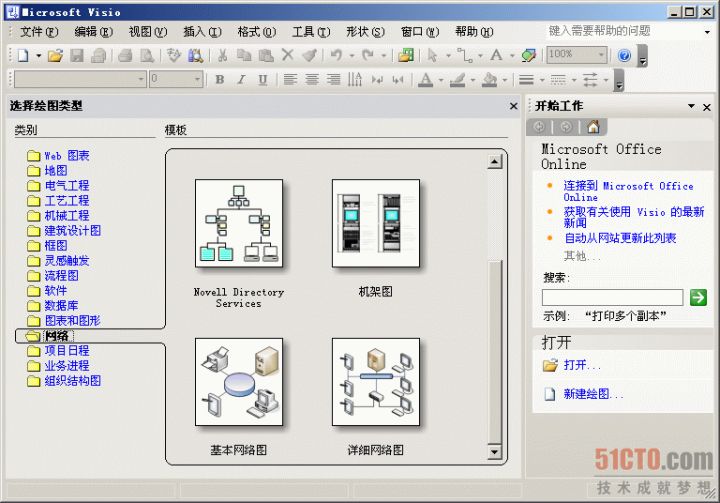
Task: Click 连接到 Microsoft Office Online link
Action: pos(628,191)
